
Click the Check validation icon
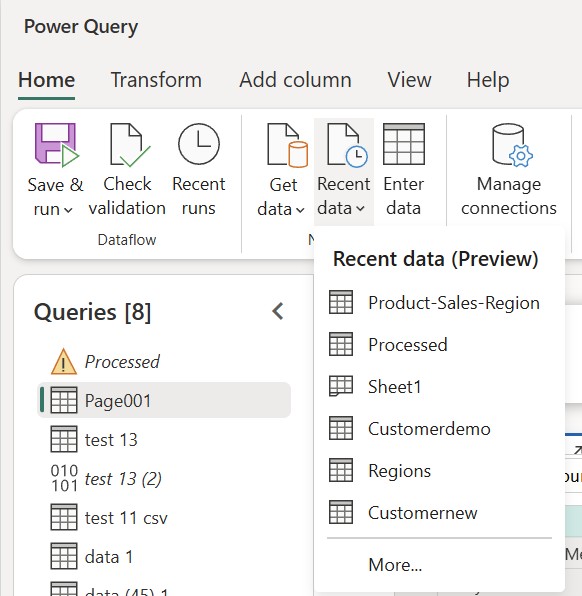(x=130, y=145)
